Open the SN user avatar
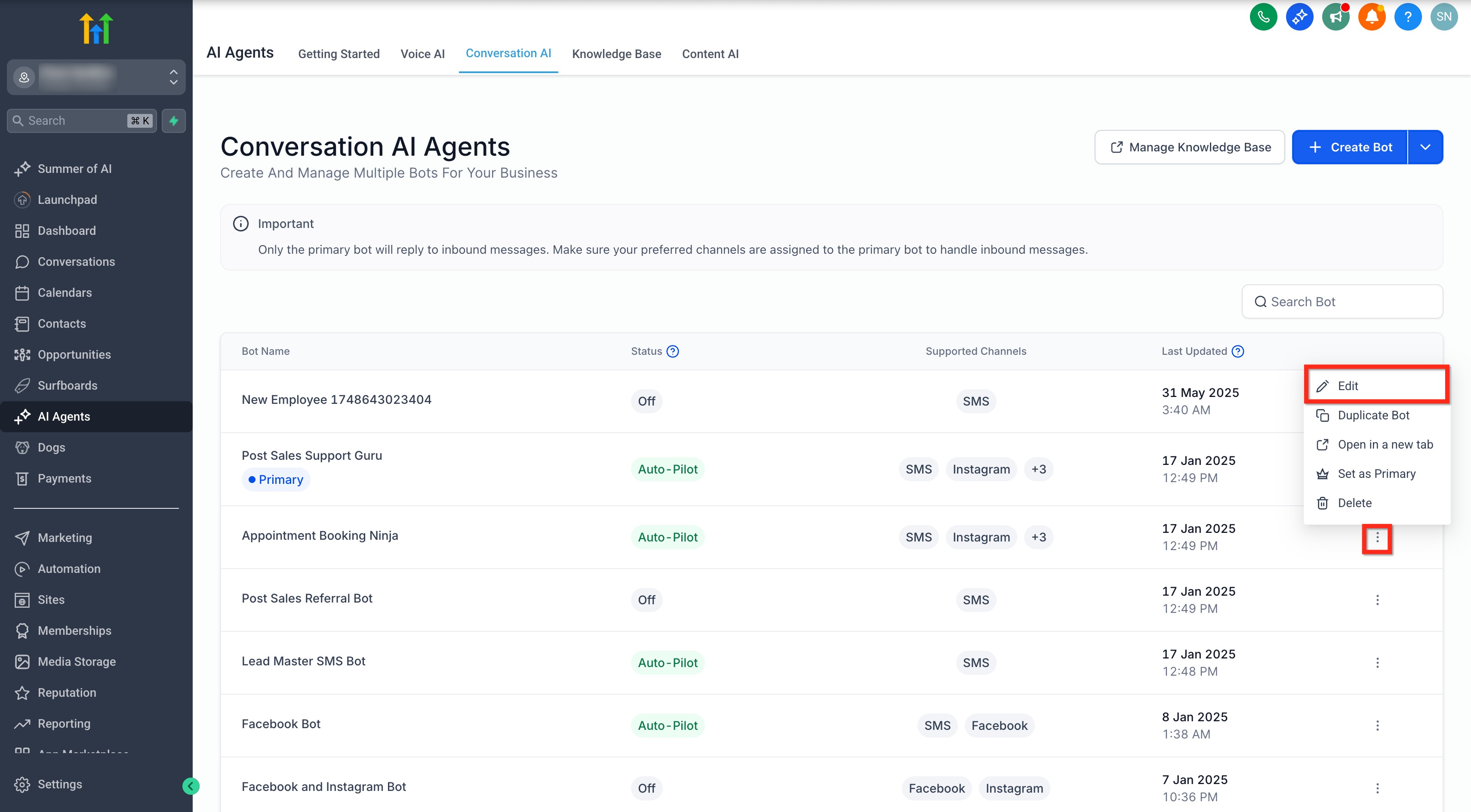The height and width of the screenshot is (812, 1471). point(1443,17)
